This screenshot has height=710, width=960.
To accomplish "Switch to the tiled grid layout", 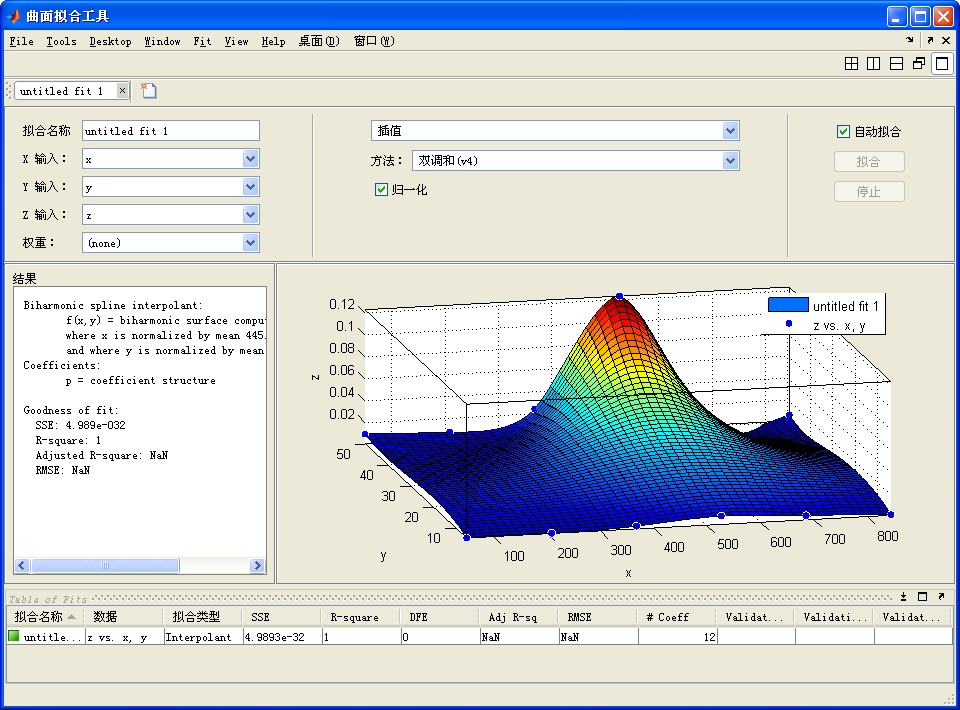I will pos(852,64).
